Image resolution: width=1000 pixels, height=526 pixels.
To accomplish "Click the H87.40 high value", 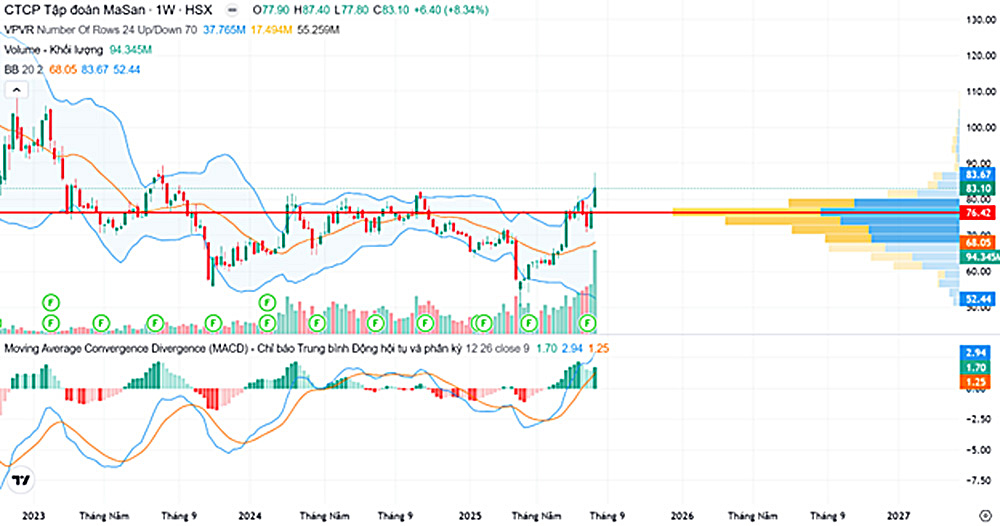I will point(312,10).
